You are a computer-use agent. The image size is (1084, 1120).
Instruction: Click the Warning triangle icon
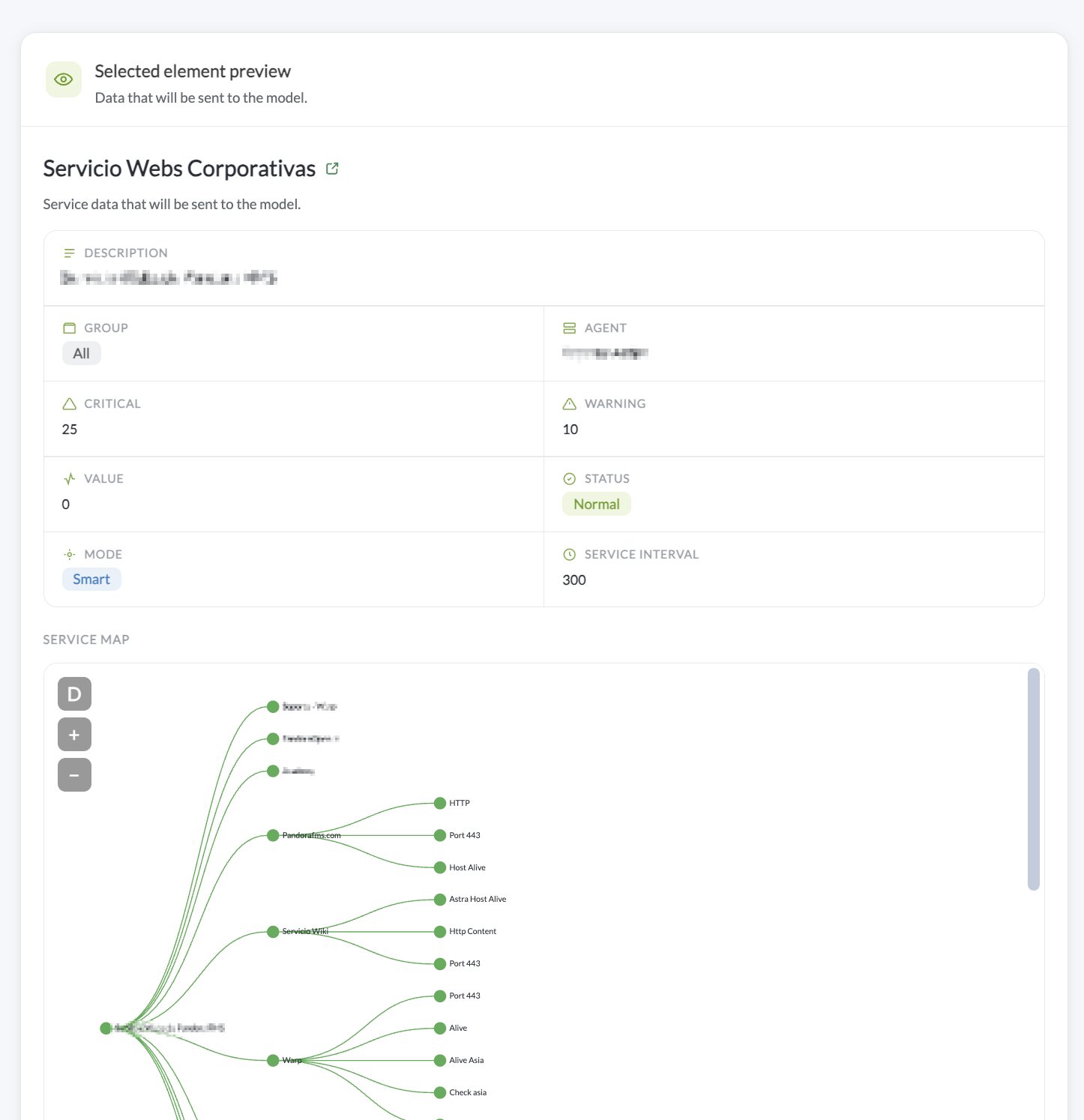tap(570, 404)
